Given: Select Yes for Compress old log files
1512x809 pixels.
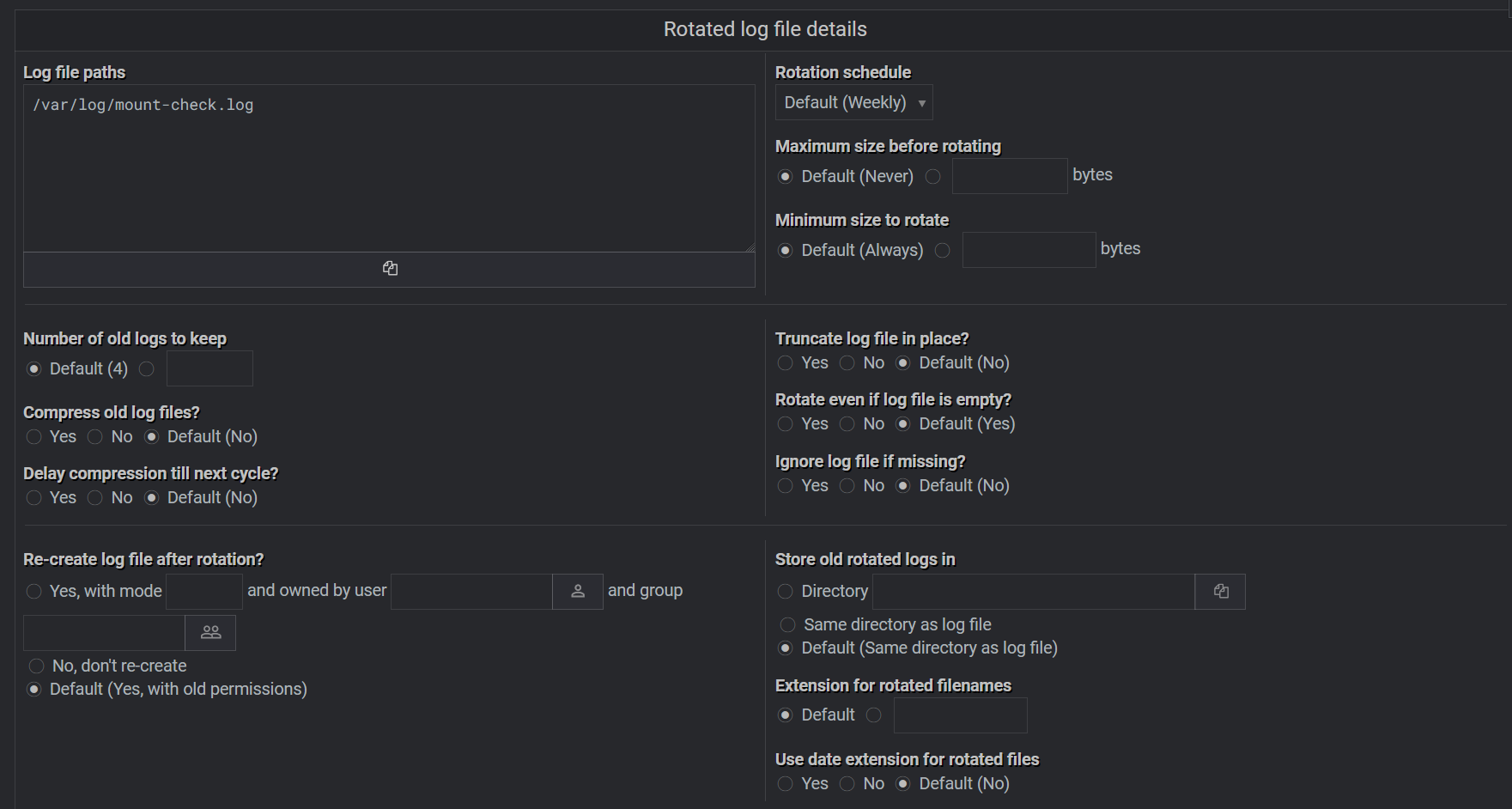Looking at the screenshot, I should tap(34, 437).
